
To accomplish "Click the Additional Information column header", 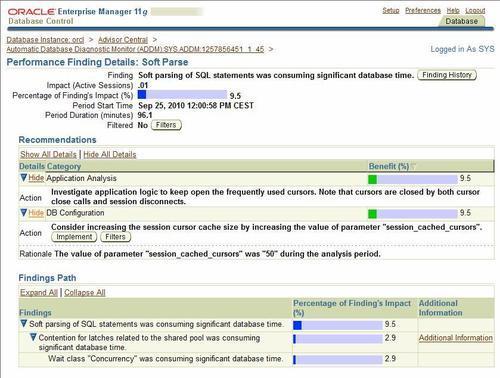I will [440, 308].
